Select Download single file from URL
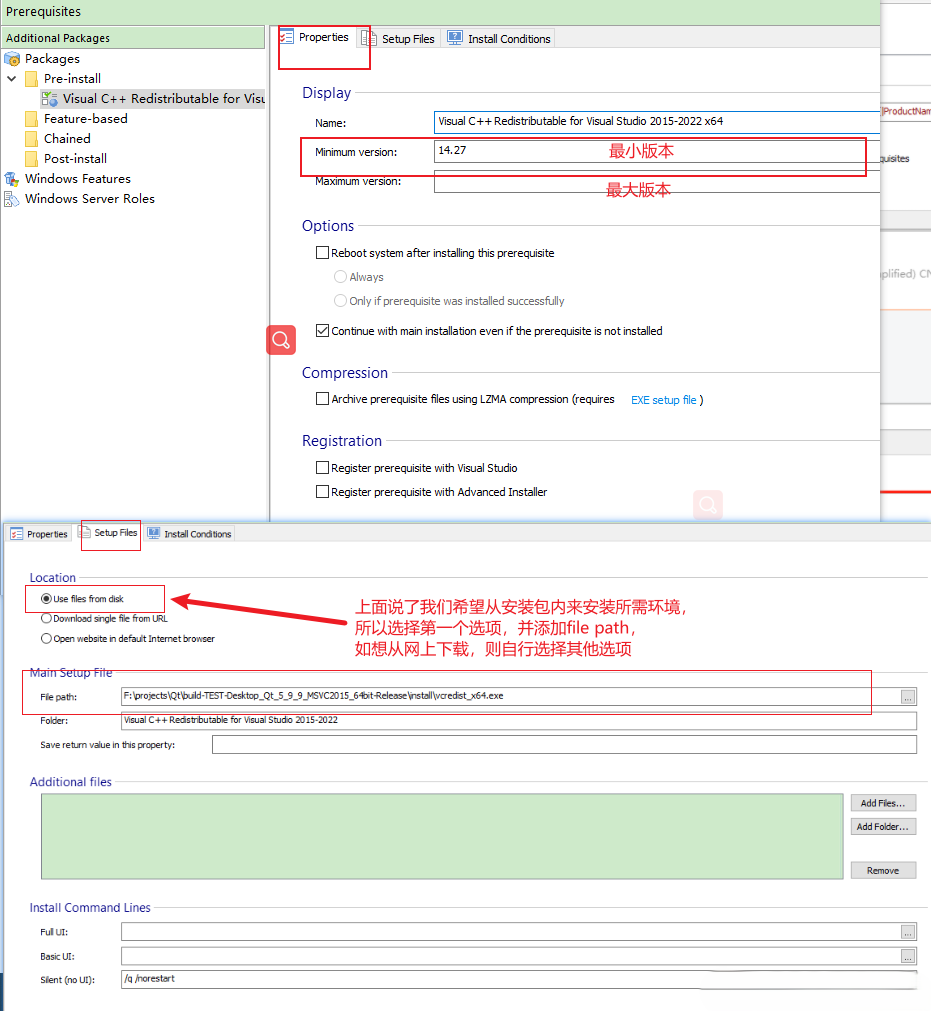This screenshot has height=1011, width=931. [x=46, y=618]
